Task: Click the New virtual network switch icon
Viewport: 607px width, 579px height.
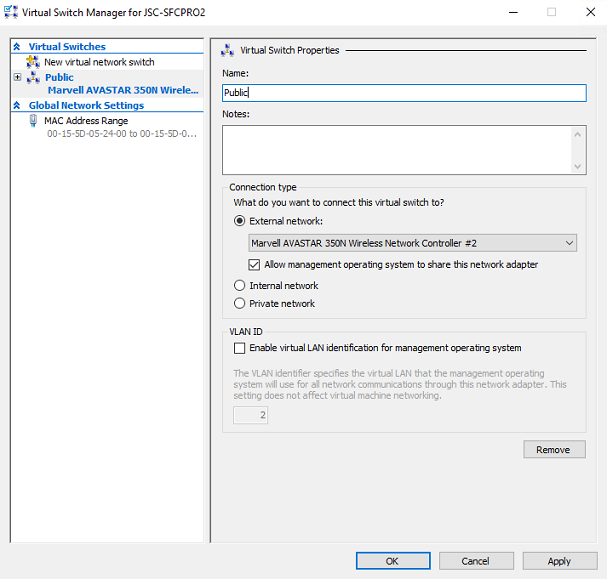Action: pos(33,62)
